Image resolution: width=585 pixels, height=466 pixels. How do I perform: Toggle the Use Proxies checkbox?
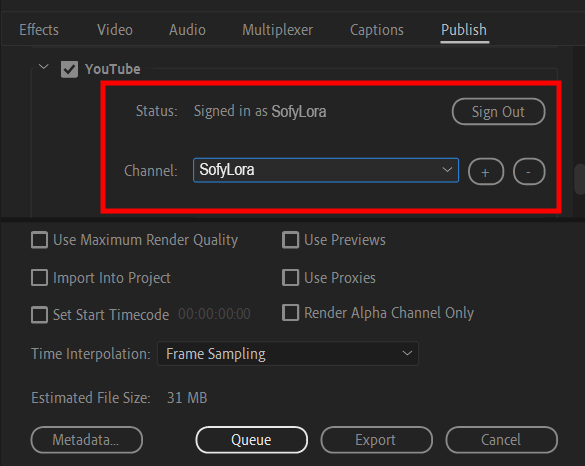point(290,278)
